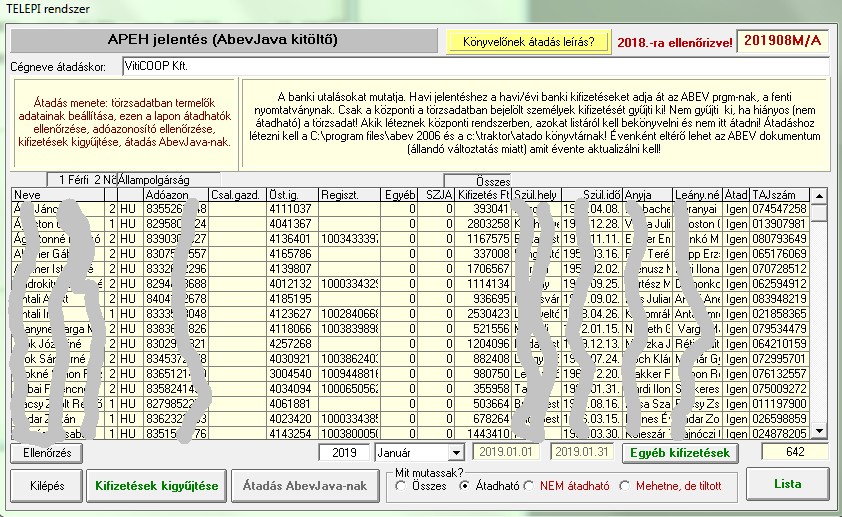Click Kifizetés cell 882408

pos(483,359)
